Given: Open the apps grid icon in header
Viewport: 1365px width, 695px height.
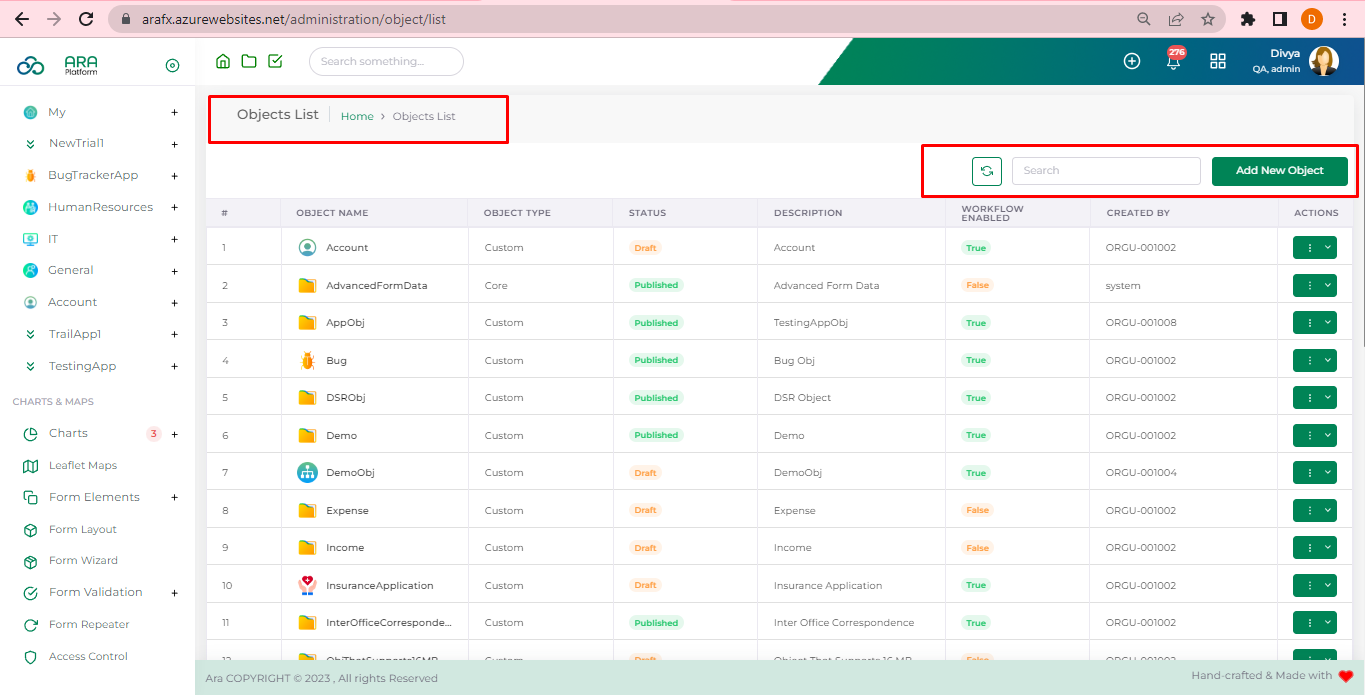Looking at the screenshot, I should pyautogui.click(x=1217, y=62).
